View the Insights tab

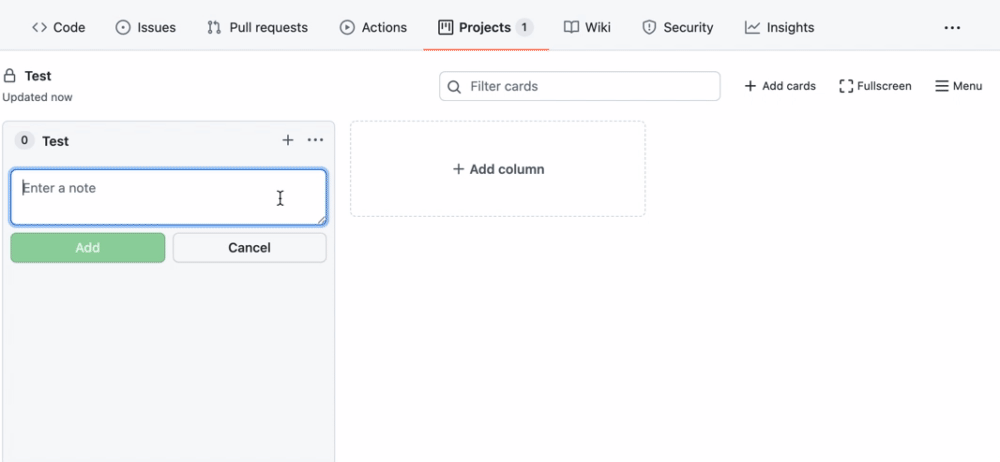pos(779,28)
